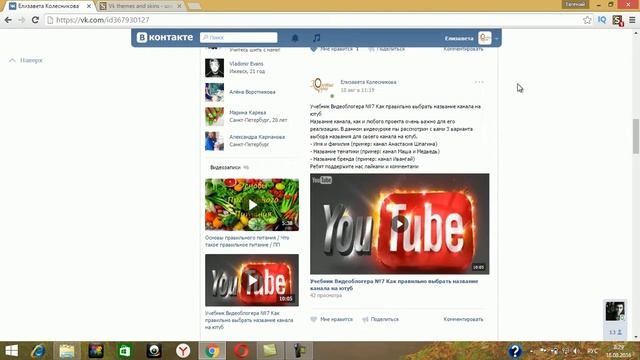
Task: Launch Yandex Browser from taskbar
Action: click(x=183, y=351)
